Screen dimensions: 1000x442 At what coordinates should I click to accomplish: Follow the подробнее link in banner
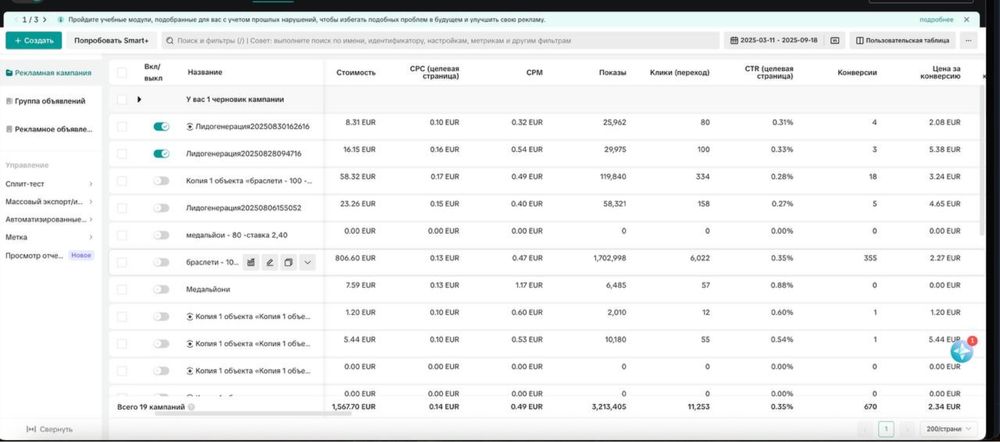point(937,20)
